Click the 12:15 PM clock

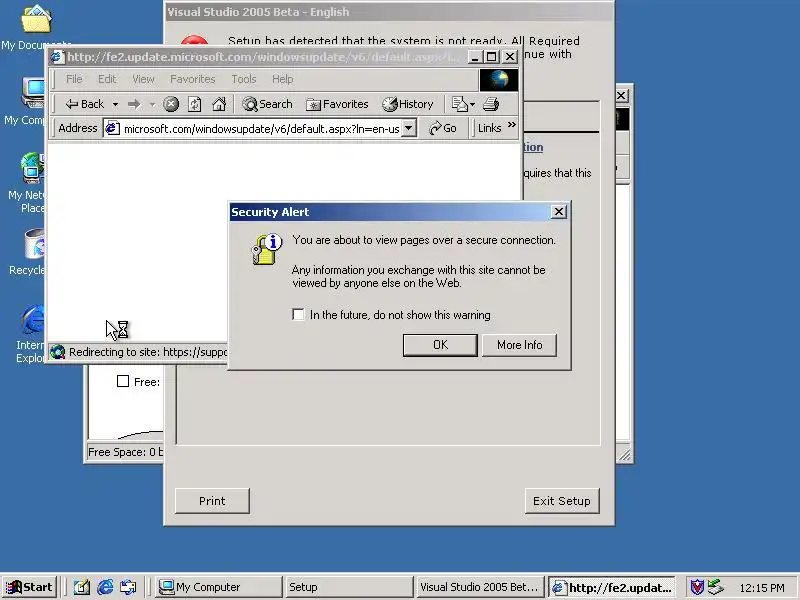(x=762, y=588)
